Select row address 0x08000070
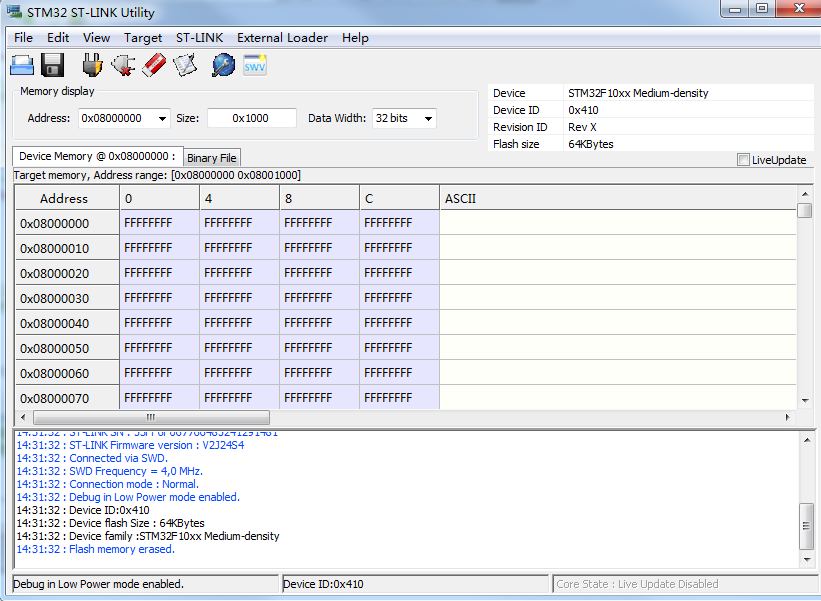 coord(67,398)
